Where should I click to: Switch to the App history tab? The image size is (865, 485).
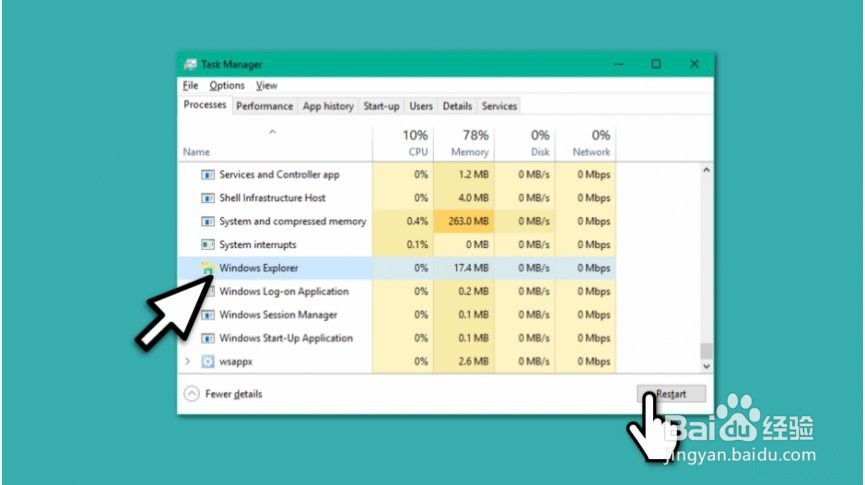click(328, 106)
